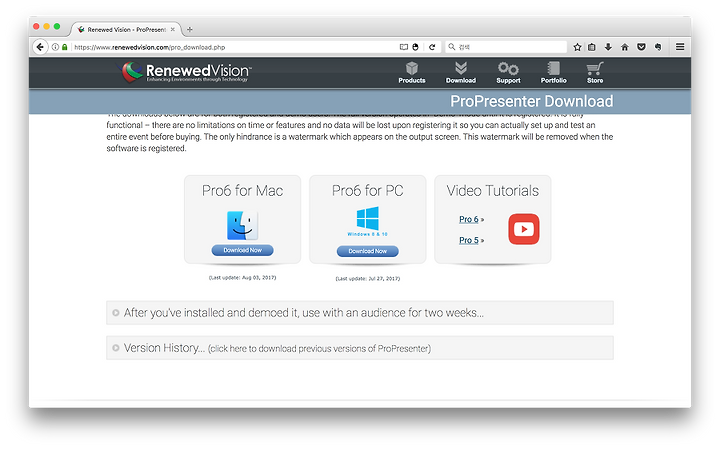This screenshot has height=449, width=720.
Task: Click the green padlock security icon
Action: [65, 47]
